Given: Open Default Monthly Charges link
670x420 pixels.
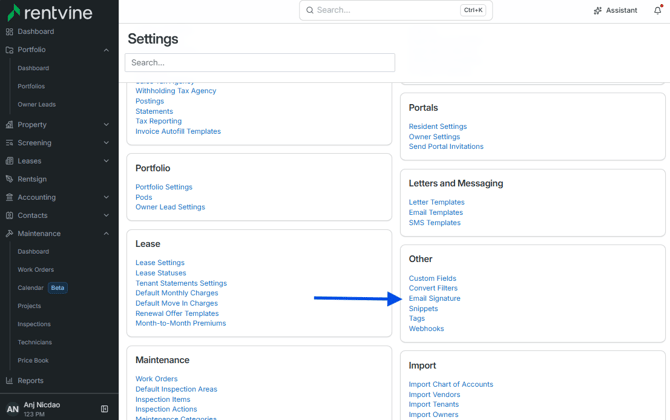Looking at the screenshot, I should tap(177, 293).
